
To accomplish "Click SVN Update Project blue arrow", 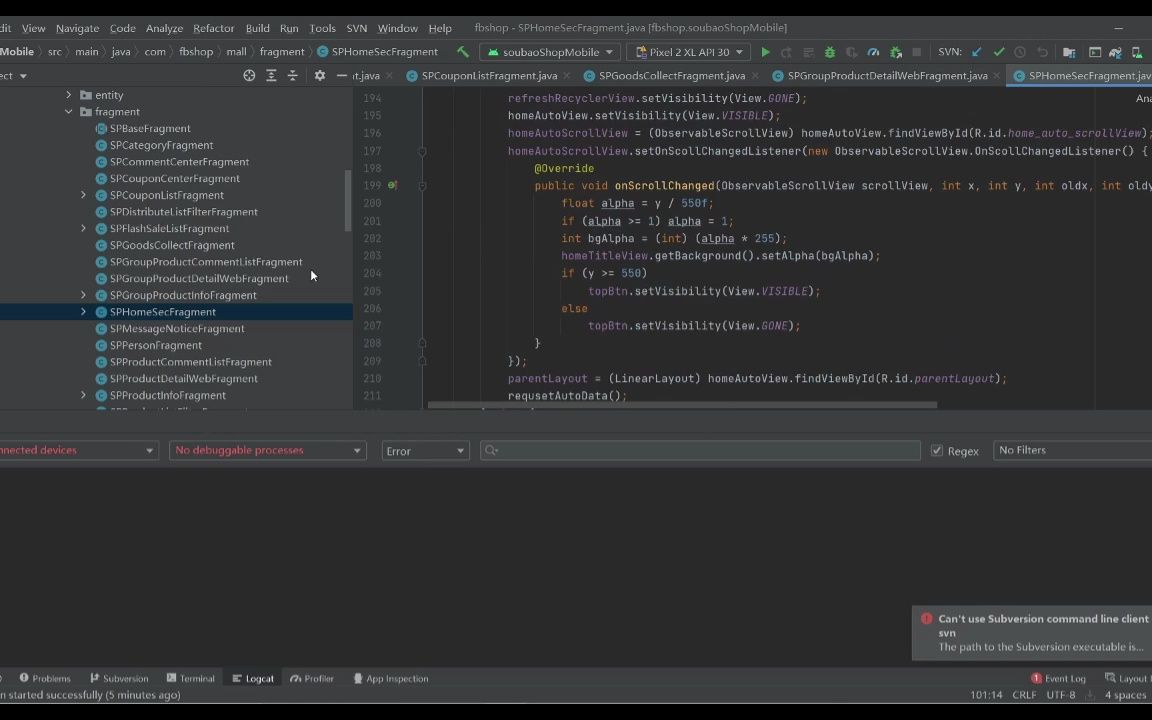I will tap(976, 52).
